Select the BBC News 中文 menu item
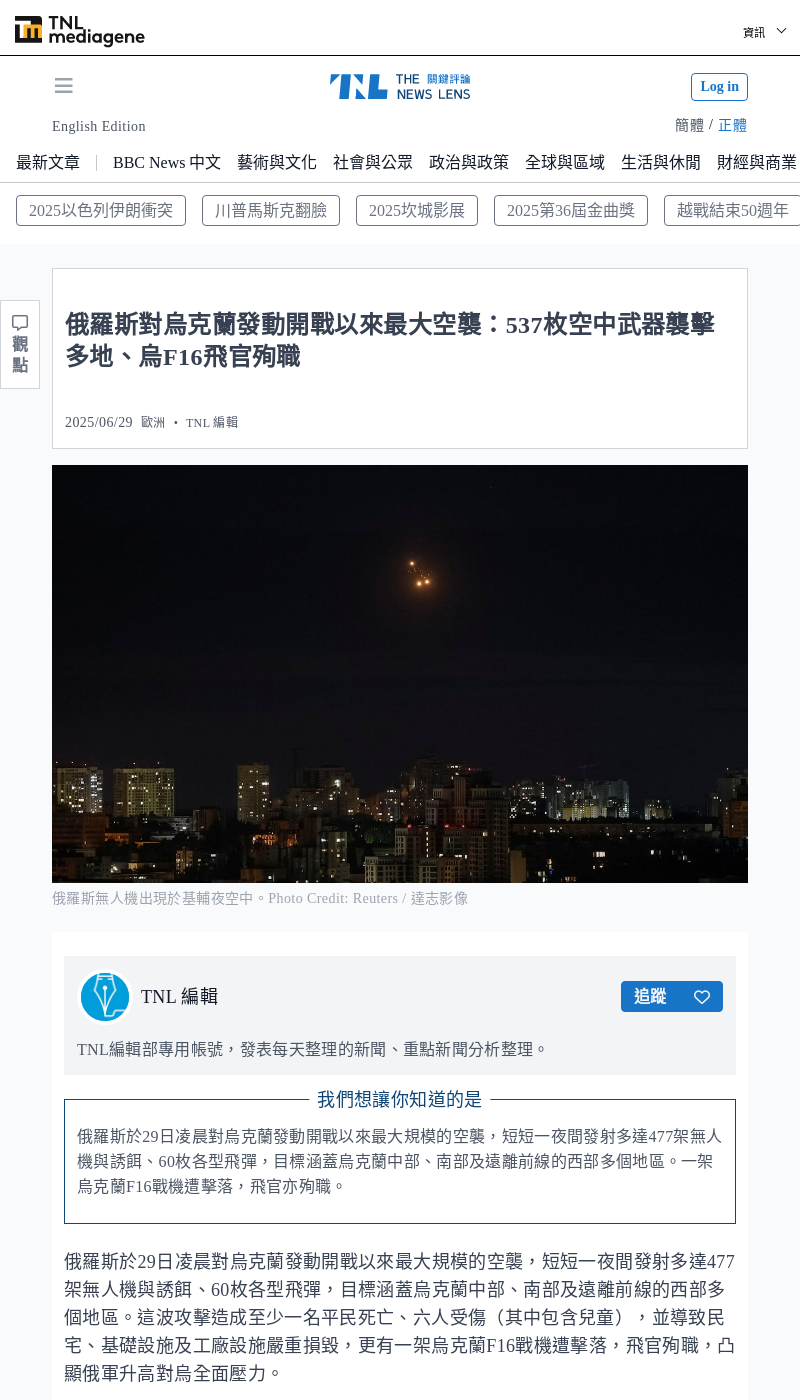800x1400 pixels. point(167,162)
